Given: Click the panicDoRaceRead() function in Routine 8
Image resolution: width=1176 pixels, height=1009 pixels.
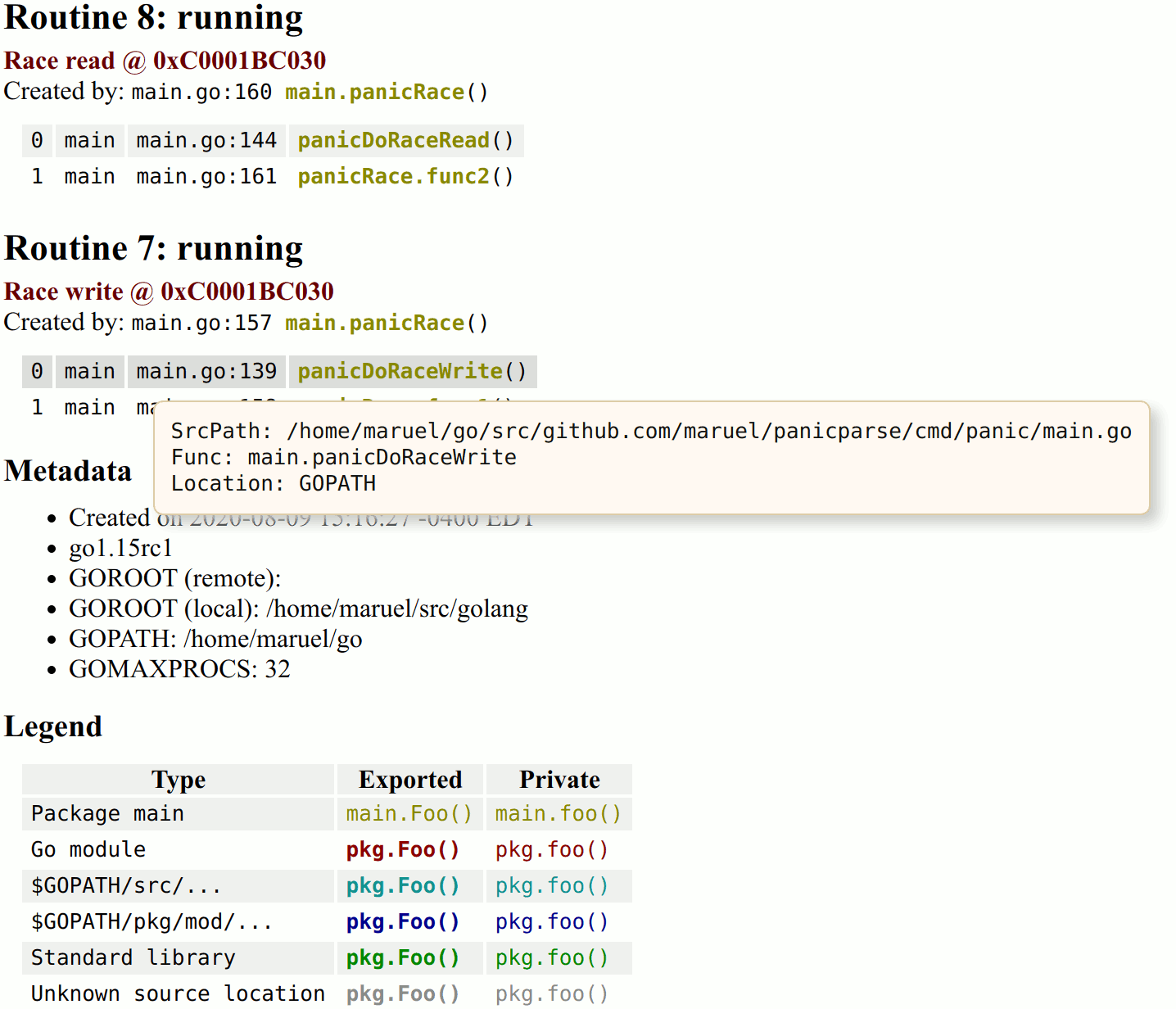Looking at the screenshot, I should 405,141.
